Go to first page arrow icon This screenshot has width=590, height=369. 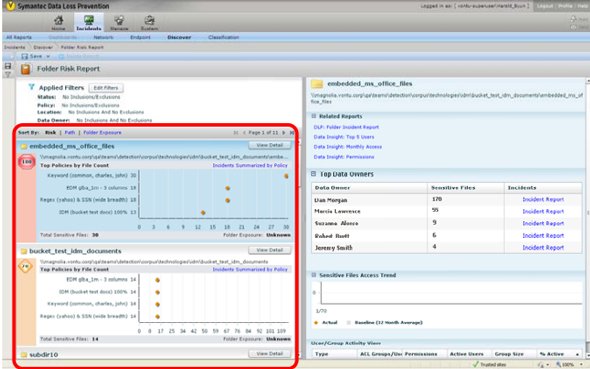pos(236,133)
